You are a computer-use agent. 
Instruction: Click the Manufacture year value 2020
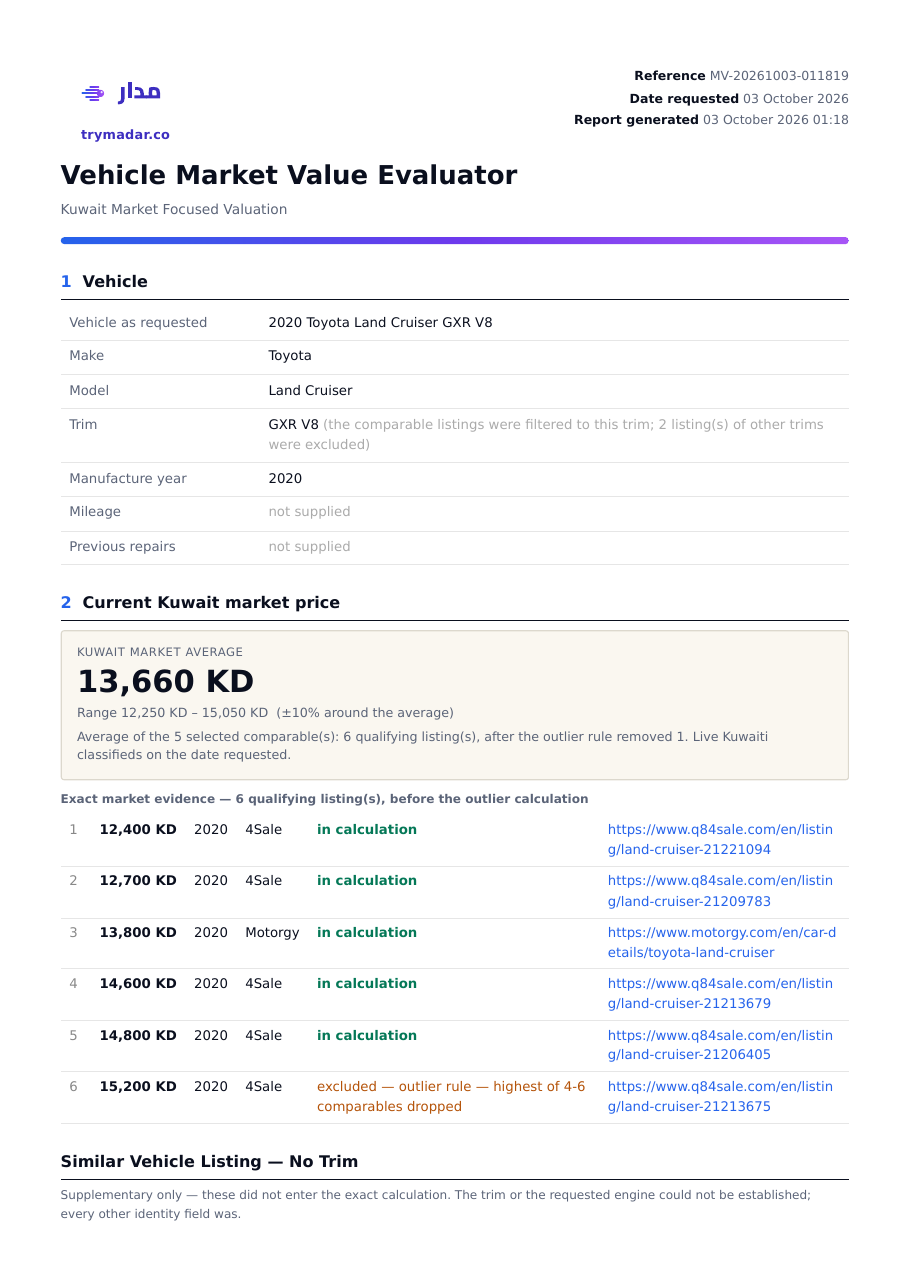[285, 479]
